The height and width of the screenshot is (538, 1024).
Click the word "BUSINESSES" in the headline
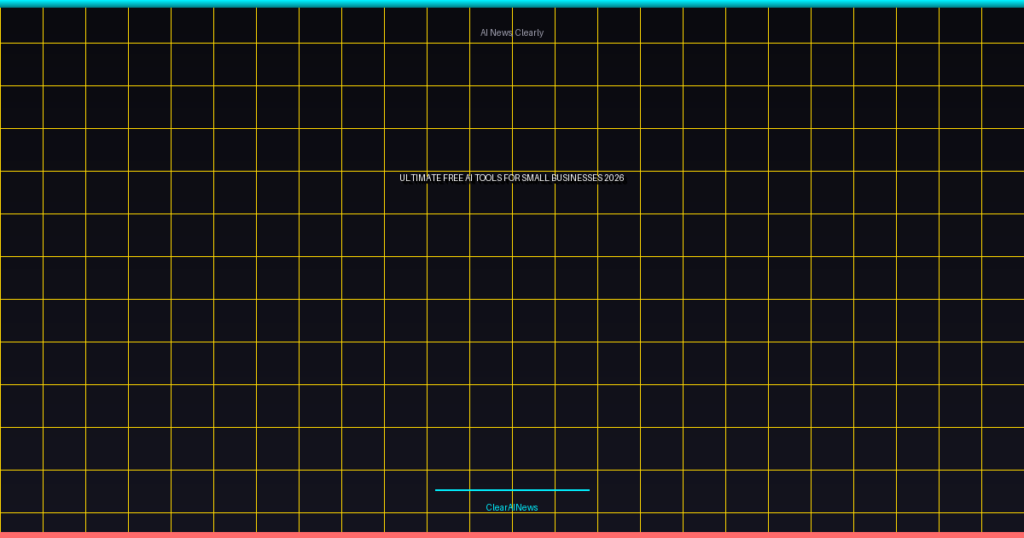(576, 178)
